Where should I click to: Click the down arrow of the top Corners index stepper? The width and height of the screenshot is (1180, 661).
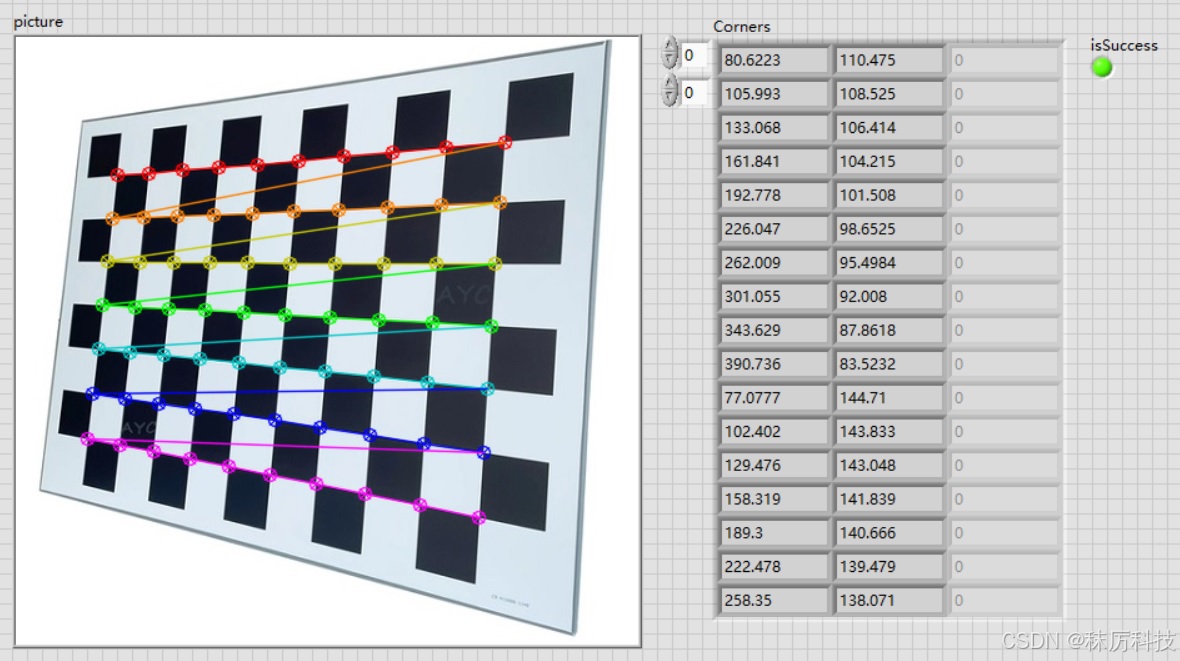pos(670,62)
